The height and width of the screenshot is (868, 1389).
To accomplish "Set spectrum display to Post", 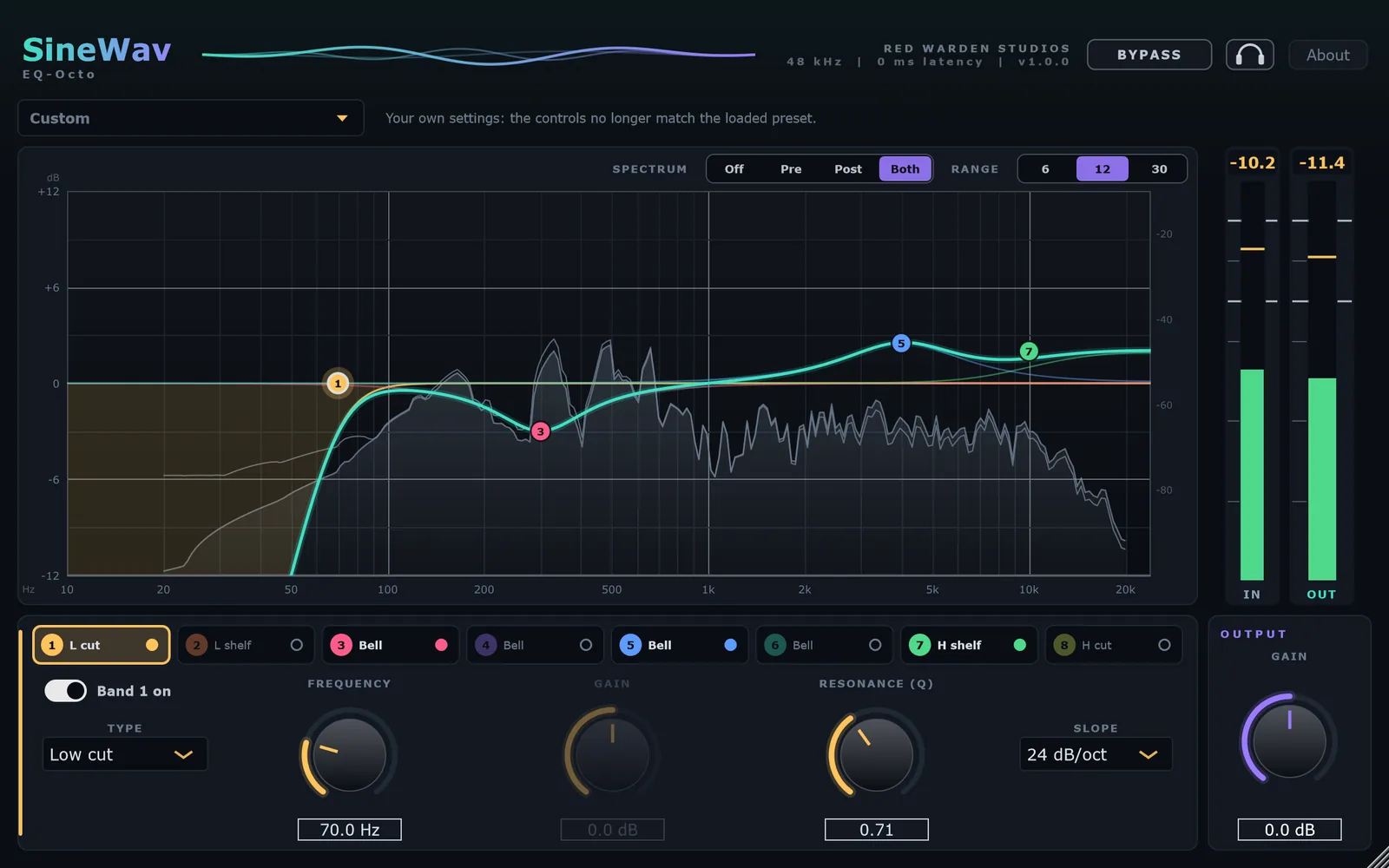I will tap(848, 168).
